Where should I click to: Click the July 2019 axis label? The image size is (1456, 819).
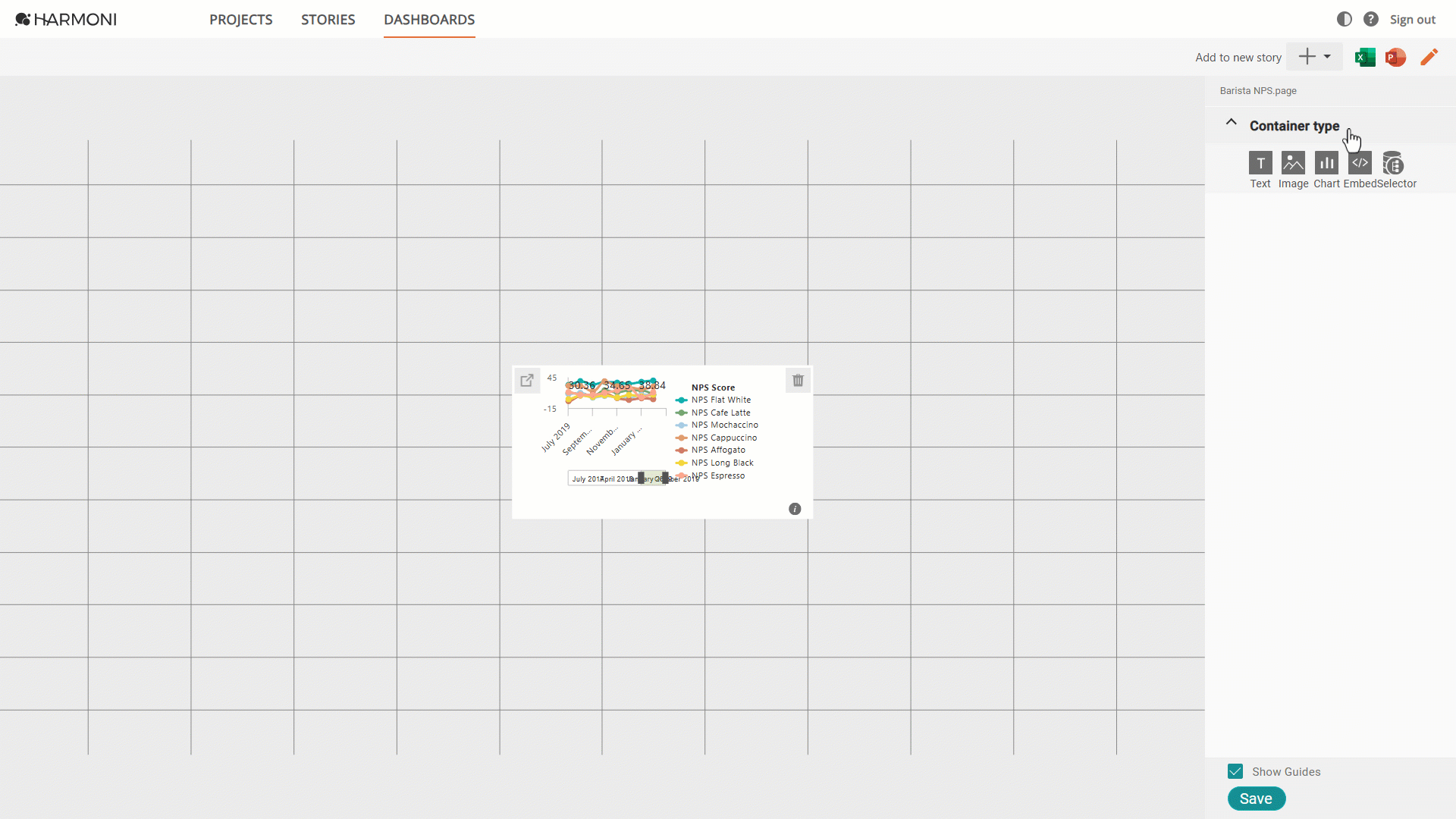[555, 438]
